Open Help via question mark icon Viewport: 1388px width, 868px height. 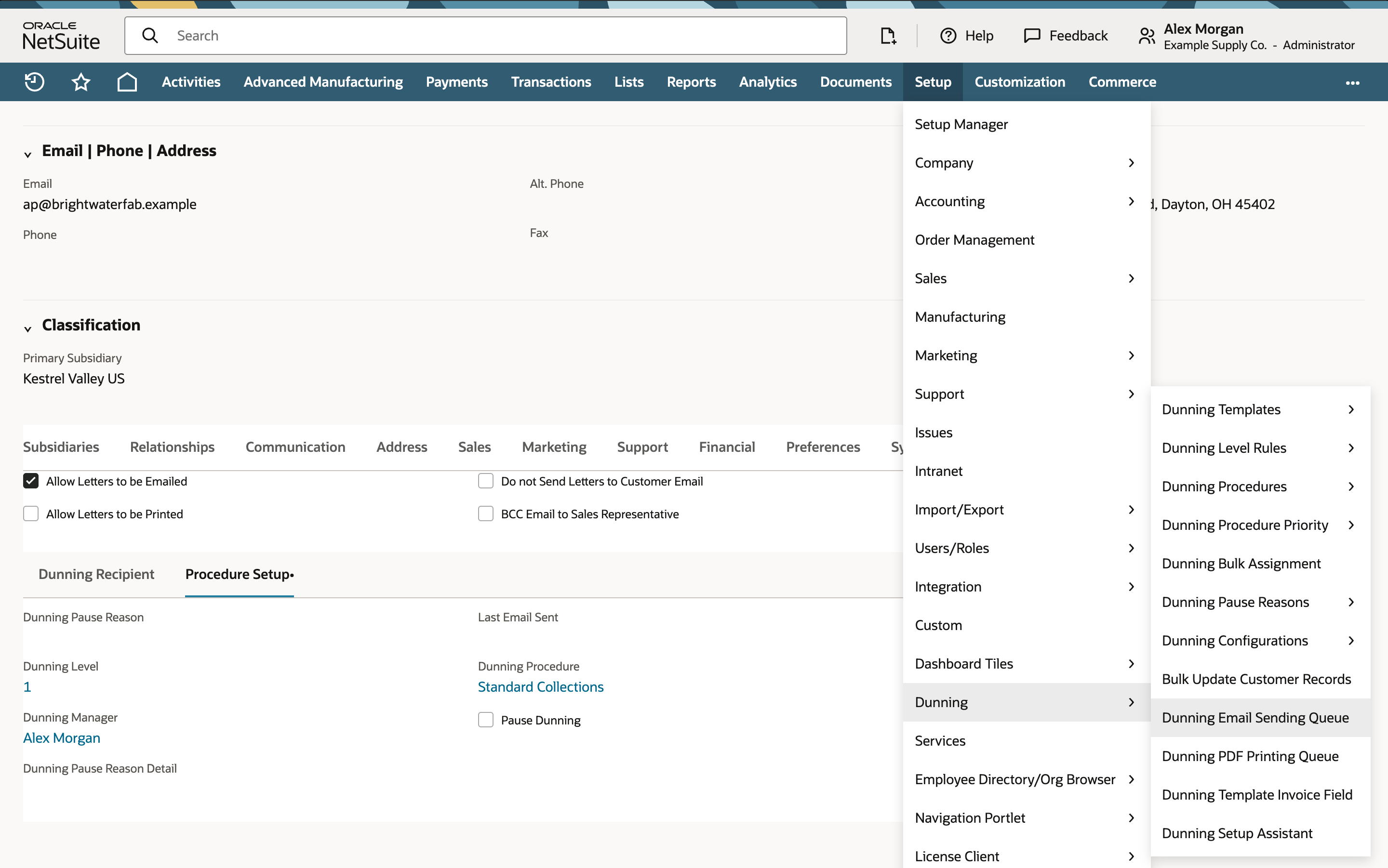pos(948,36)
